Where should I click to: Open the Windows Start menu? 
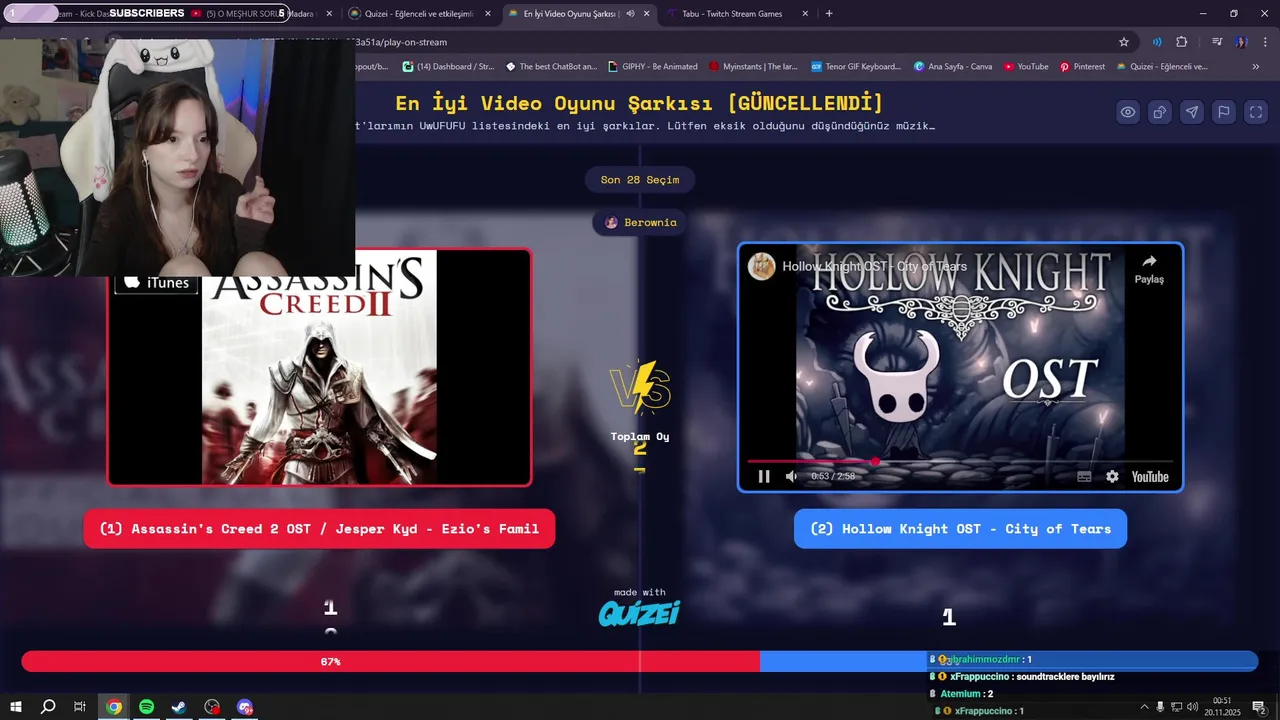[15, 707]
